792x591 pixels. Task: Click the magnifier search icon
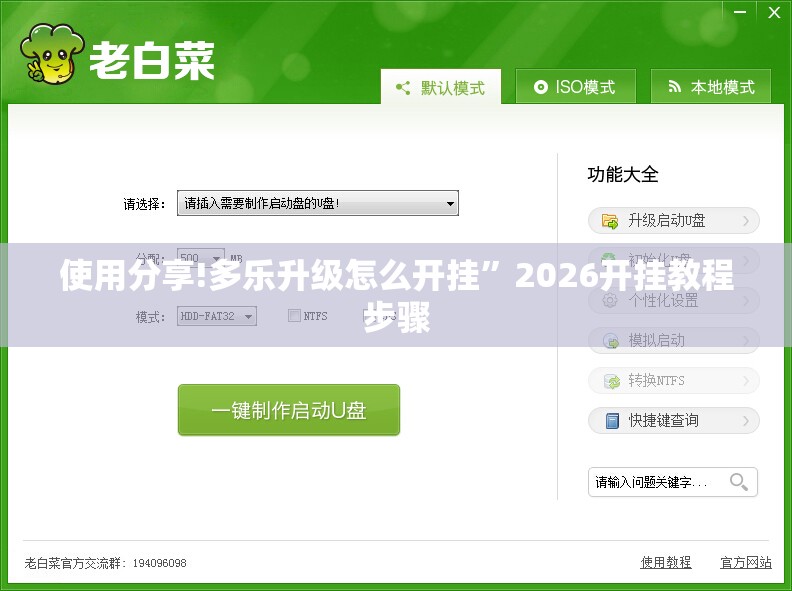[738, 481]
